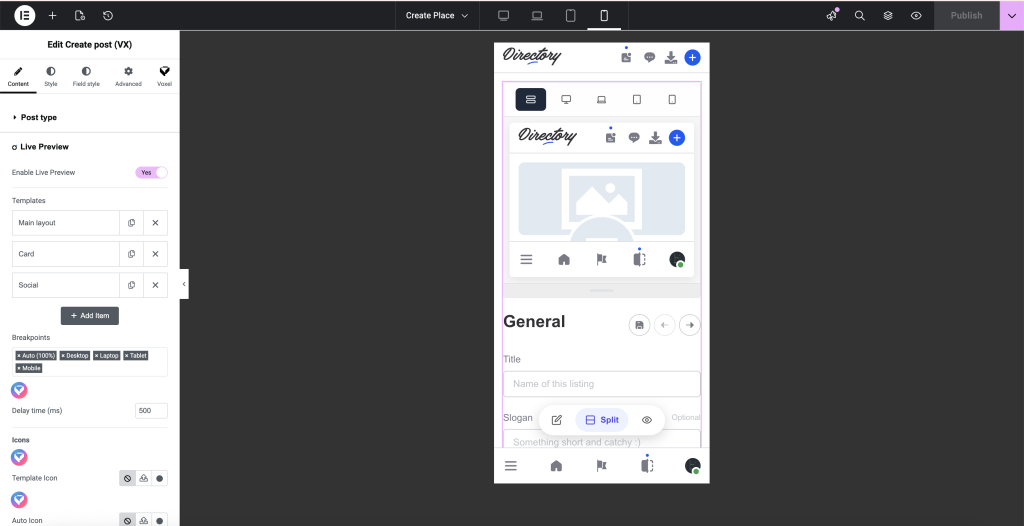Click the add element plus icon

coord(53,15)
